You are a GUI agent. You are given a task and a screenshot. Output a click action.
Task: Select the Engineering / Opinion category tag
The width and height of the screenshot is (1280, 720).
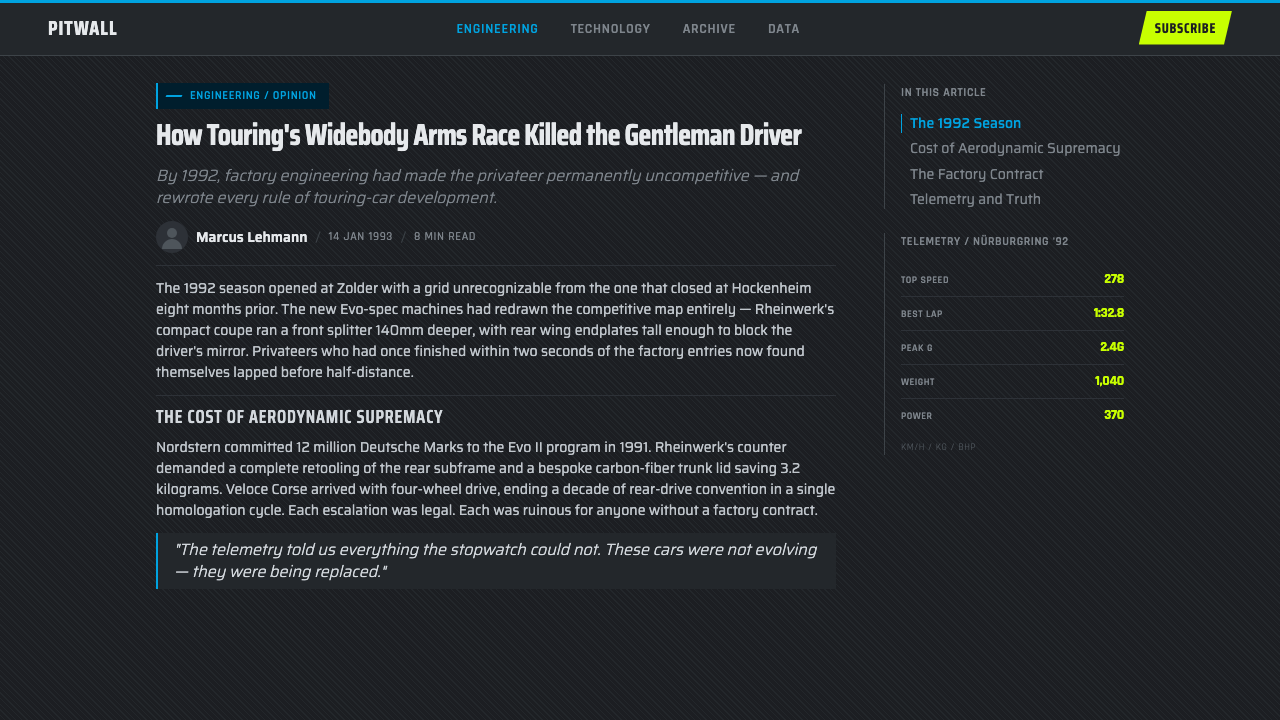pos(243,96)
